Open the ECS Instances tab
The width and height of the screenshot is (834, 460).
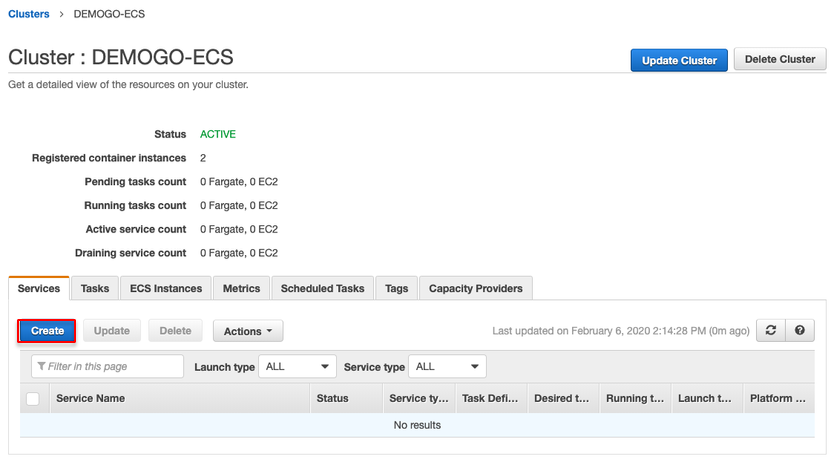pos(166,288)
